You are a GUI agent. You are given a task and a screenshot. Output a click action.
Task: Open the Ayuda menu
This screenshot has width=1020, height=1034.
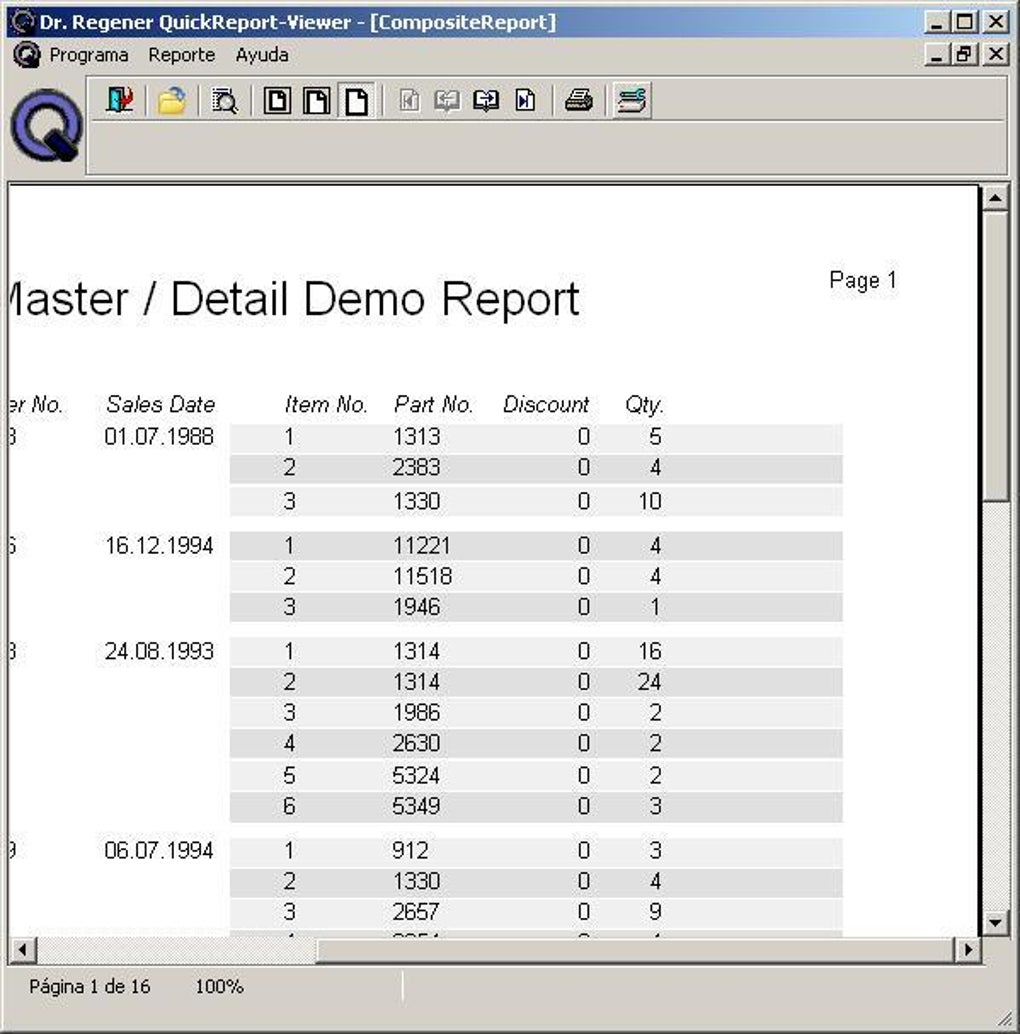262,55
